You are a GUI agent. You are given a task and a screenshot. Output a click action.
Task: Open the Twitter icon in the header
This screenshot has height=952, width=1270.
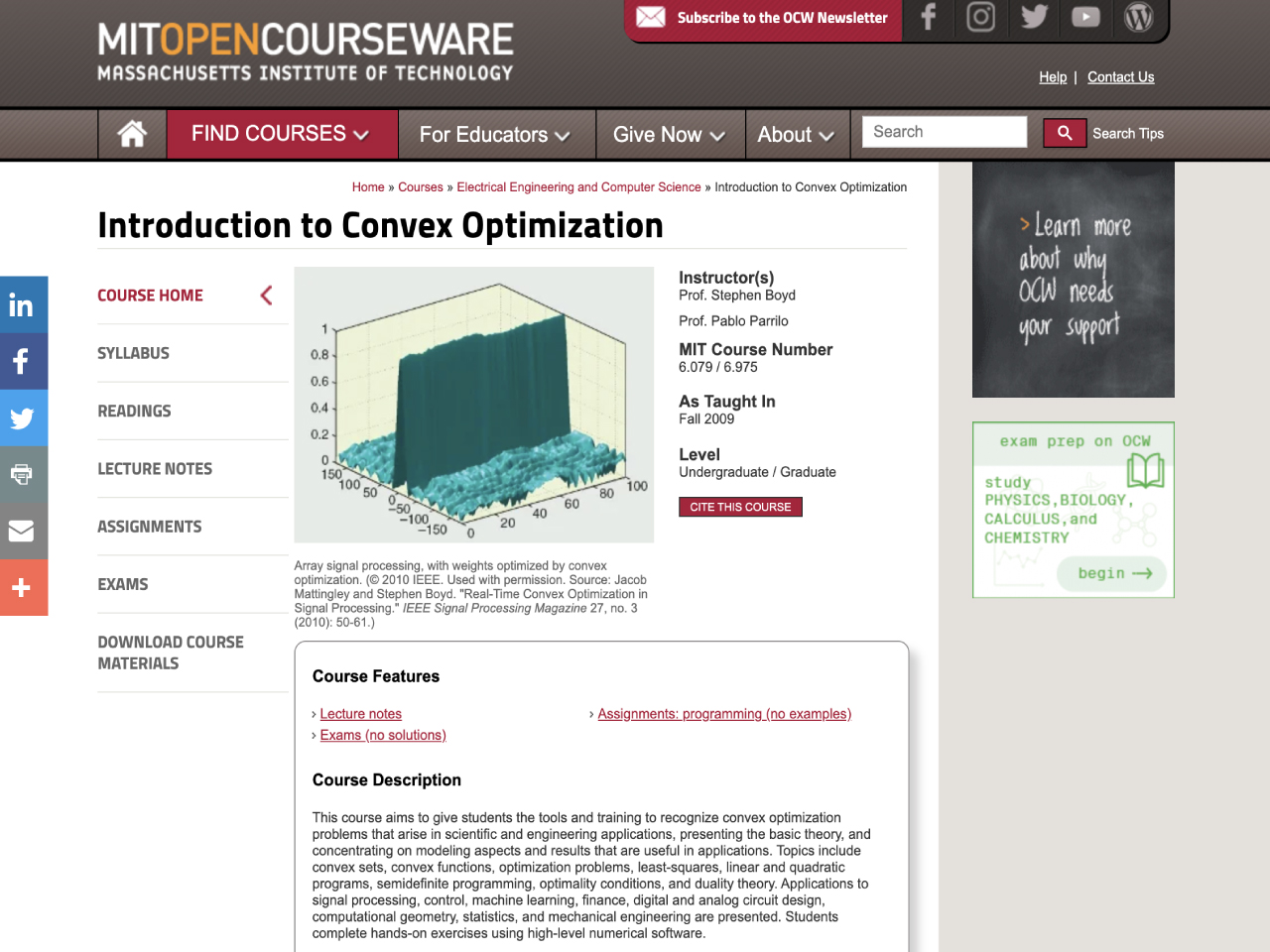click(x=1034, y=17)
